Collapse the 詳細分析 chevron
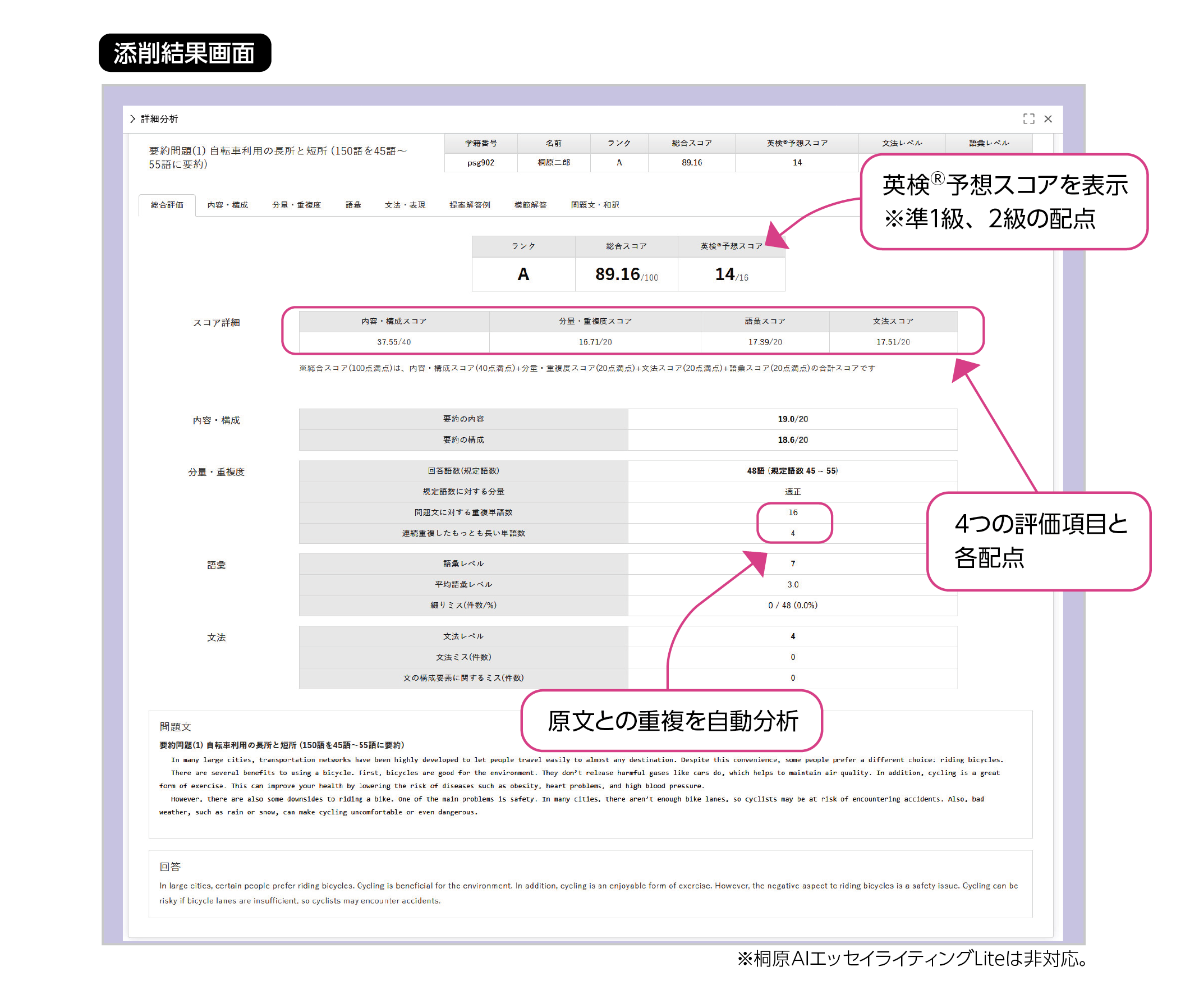This screenshot has width=1199, height=1008. 132,119
